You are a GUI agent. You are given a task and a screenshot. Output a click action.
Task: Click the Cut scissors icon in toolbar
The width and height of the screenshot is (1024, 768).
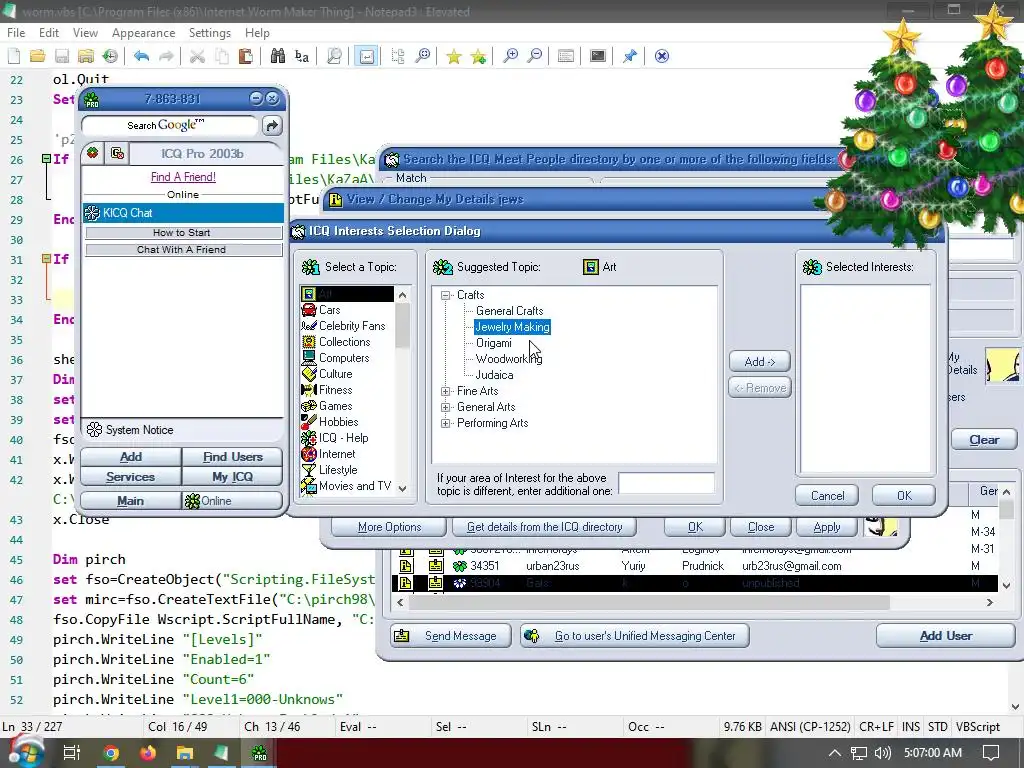(197, 56)
